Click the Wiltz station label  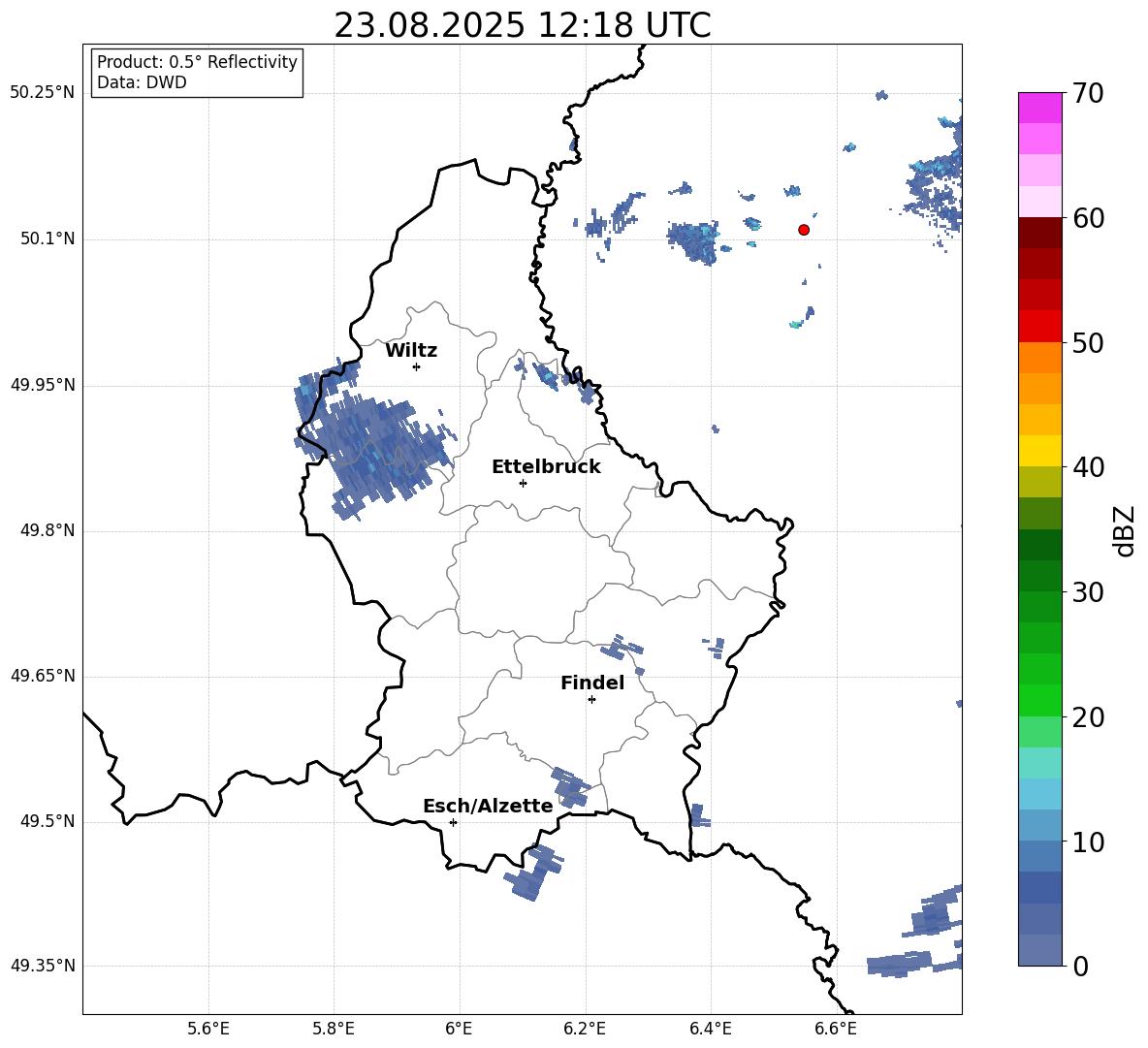(411, 351)
